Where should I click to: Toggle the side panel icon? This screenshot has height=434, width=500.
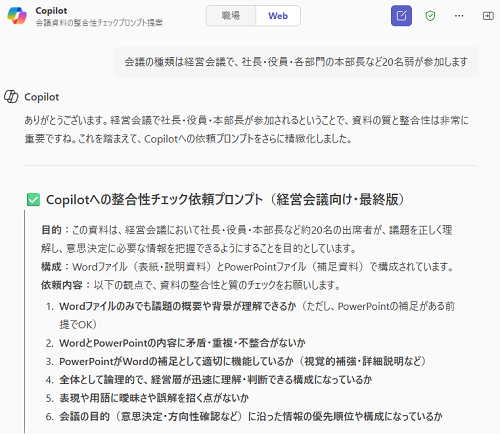[488, 16]
